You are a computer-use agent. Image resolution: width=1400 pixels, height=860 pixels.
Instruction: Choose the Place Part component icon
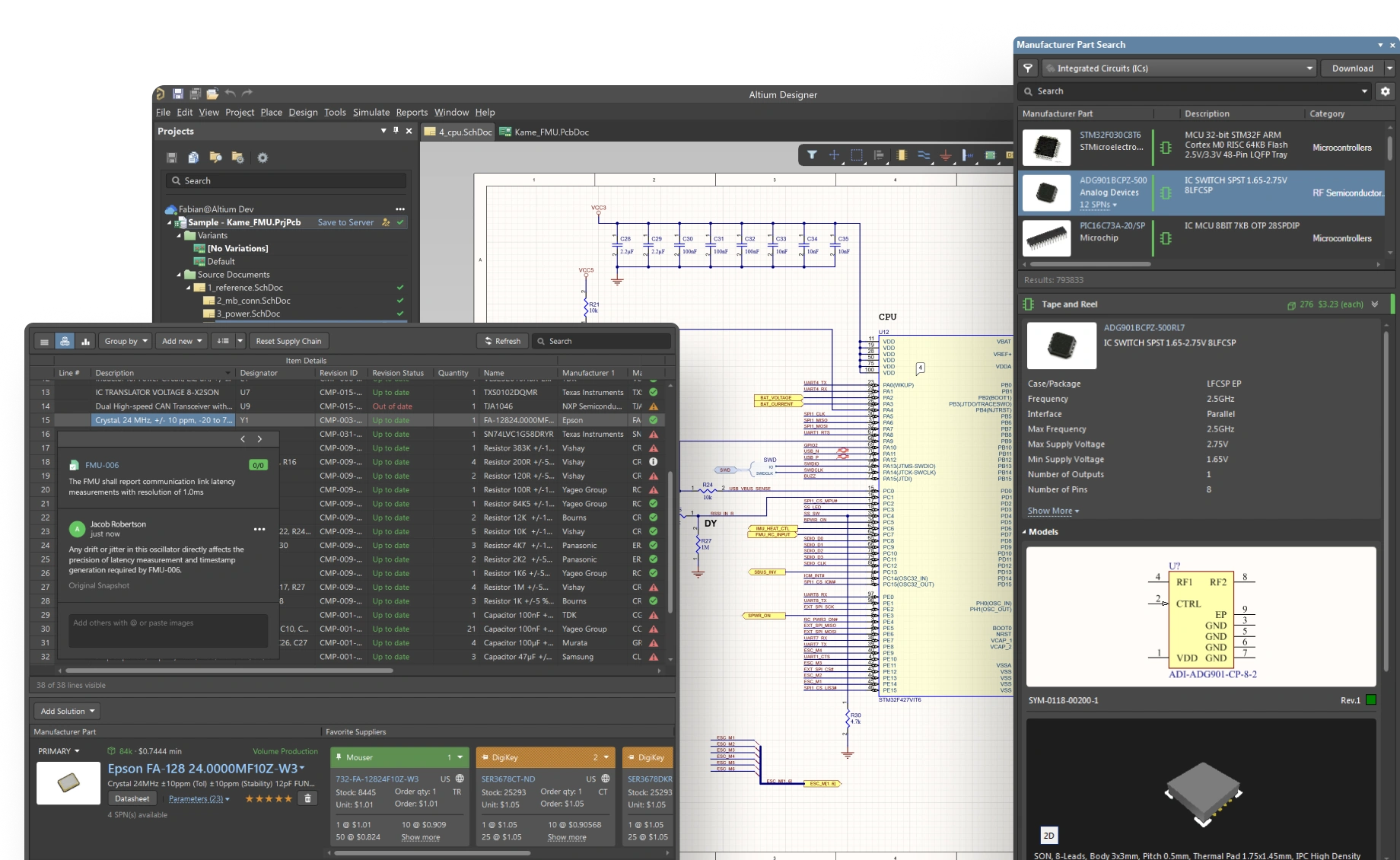pyautogui.click(x=902, y=155)
